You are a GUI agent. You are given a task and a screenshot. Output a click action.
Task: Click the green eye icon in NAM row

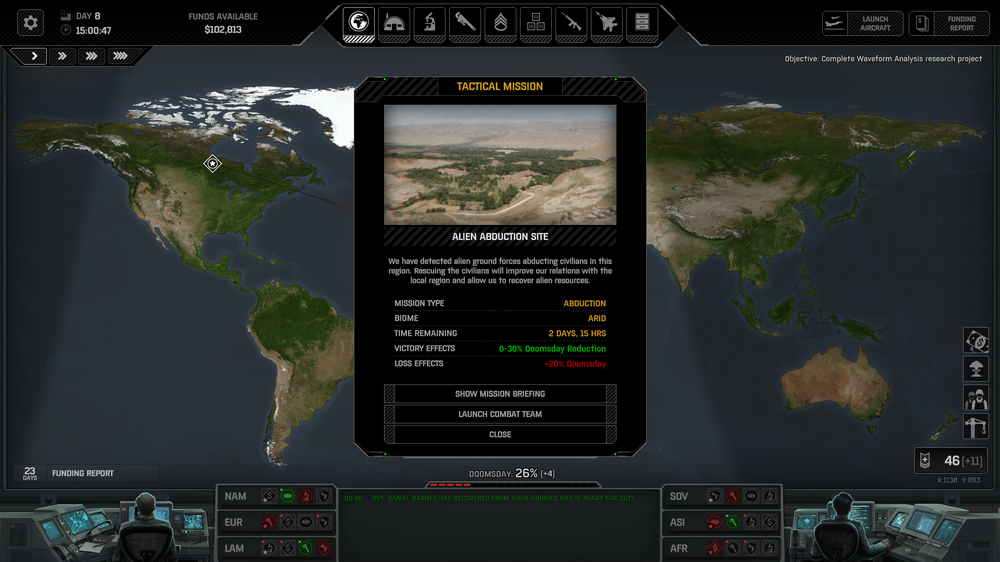(288, 496)
